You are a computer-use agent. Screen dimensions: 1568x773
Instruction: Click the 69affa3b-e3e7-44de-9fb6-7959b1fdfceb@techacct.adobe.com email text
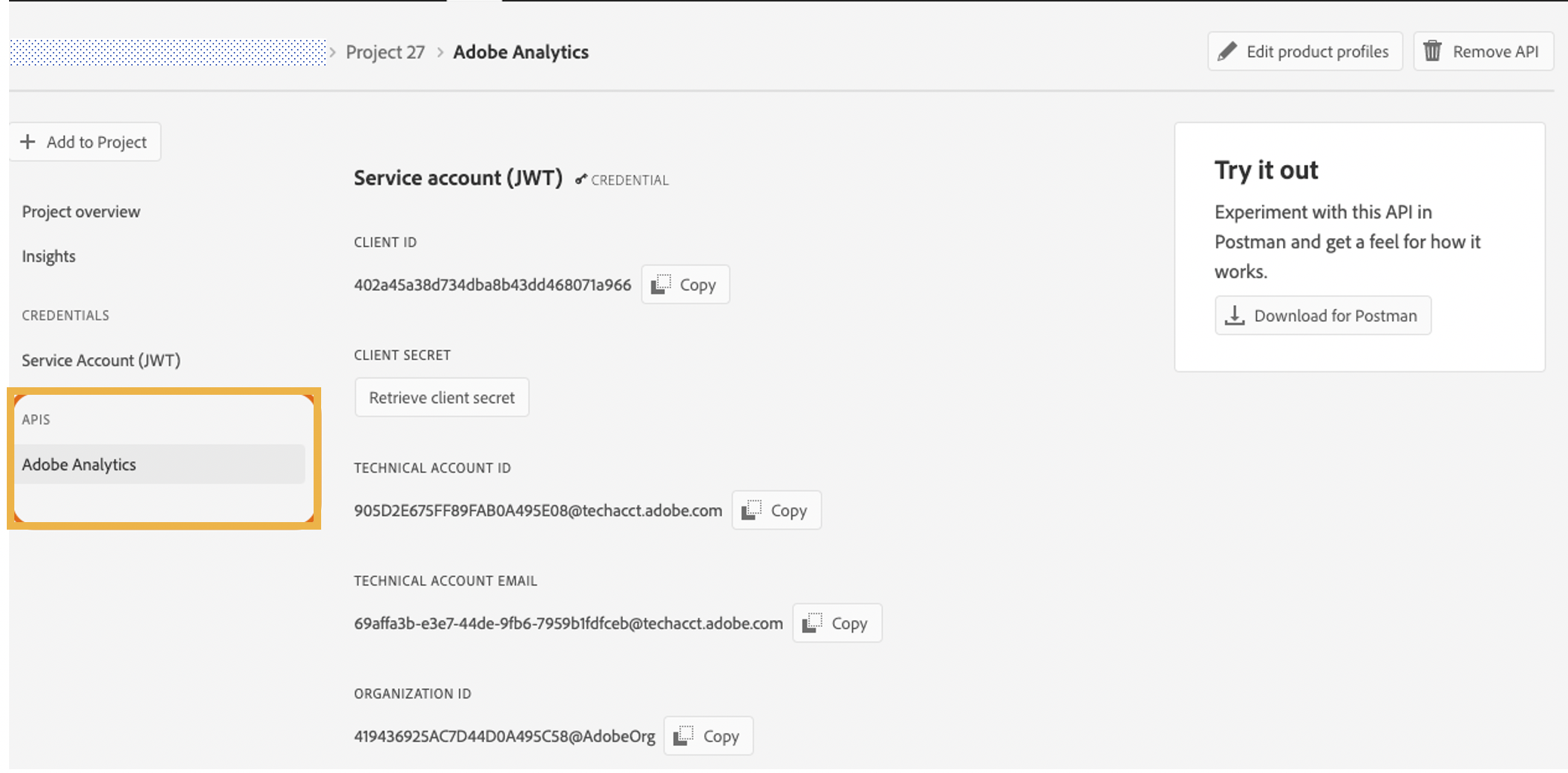tap(568, 624)
